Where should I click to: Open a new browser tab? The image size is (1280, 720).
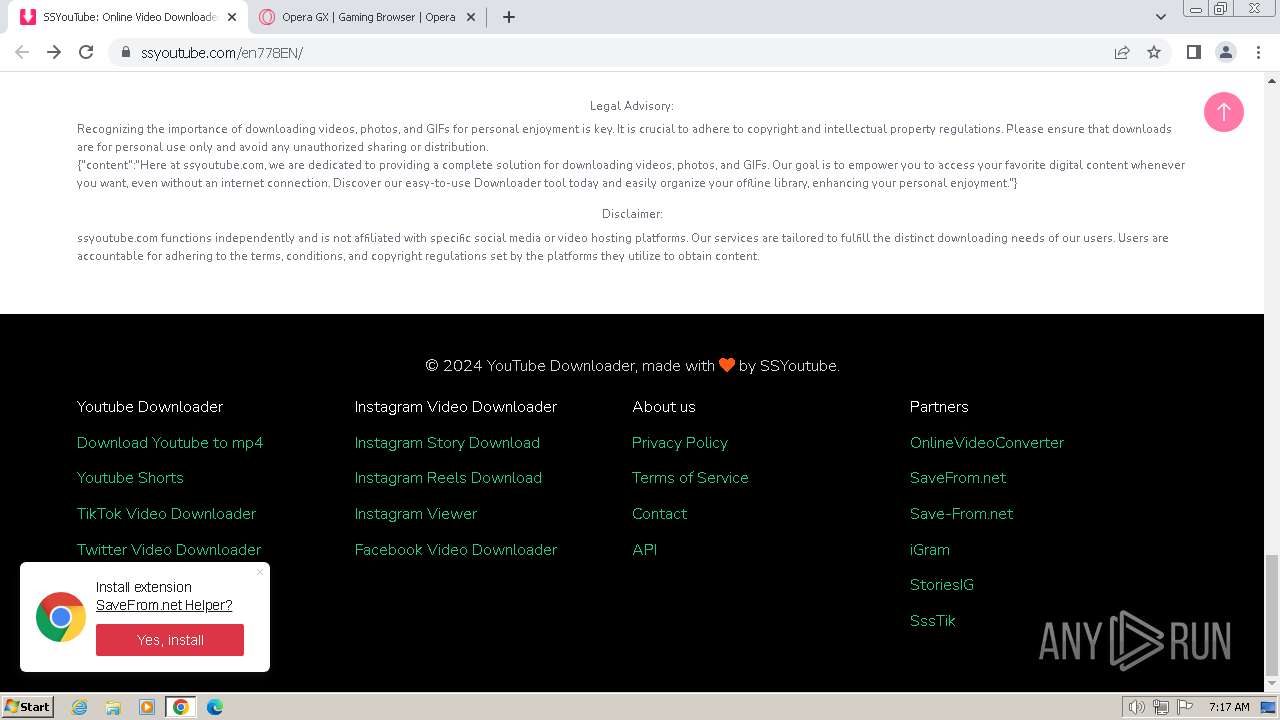(x=509, y=17)
